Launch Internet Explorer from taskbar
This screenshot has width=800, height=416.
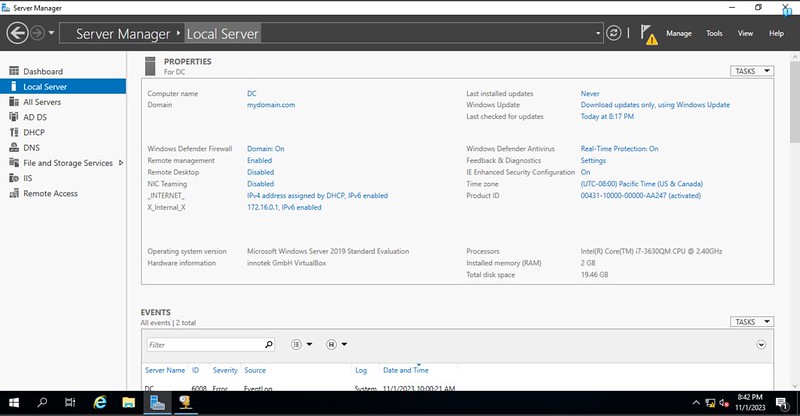pos(100,403)
